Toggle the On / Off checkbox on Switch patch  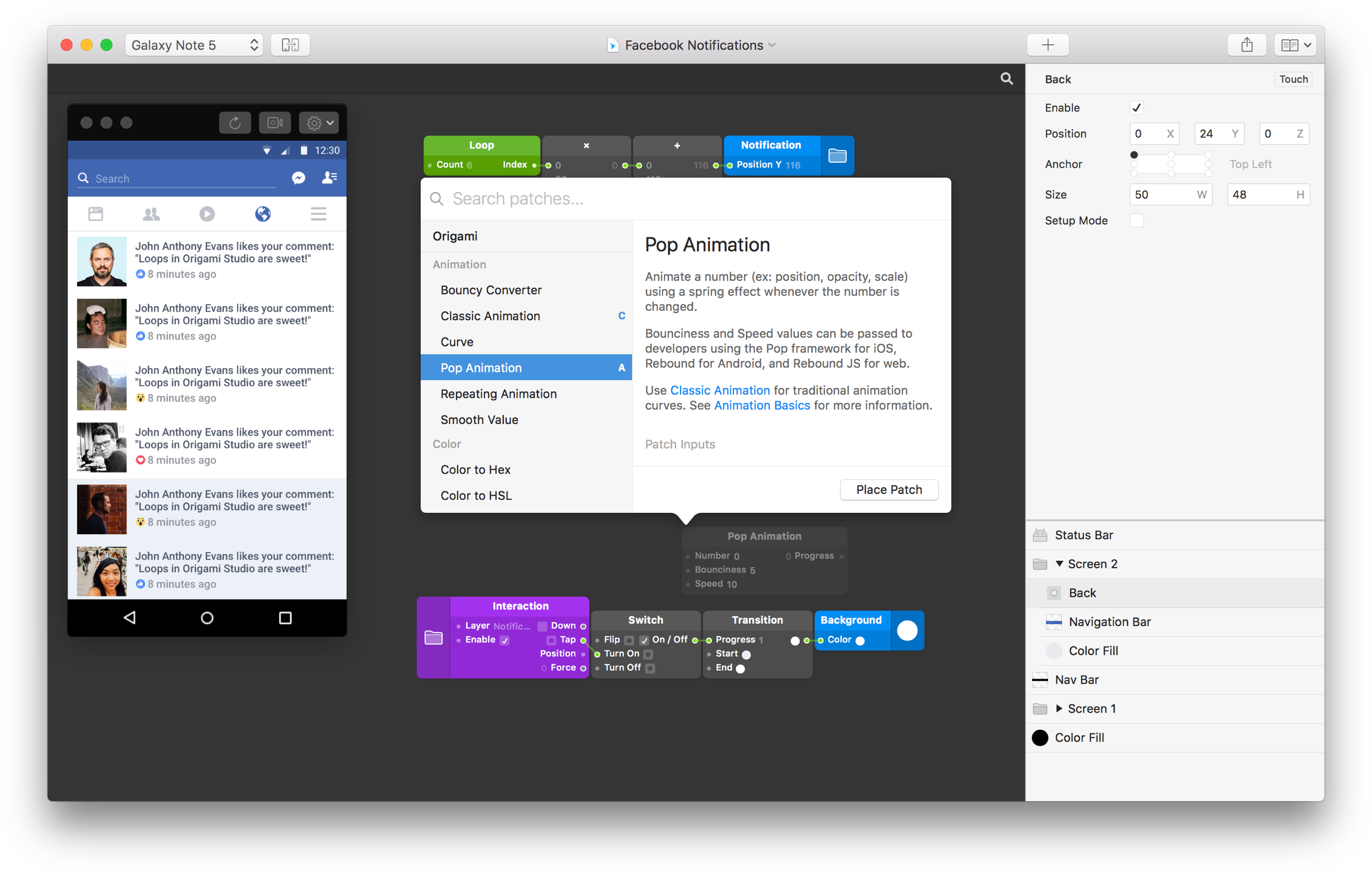click(644, 640)
